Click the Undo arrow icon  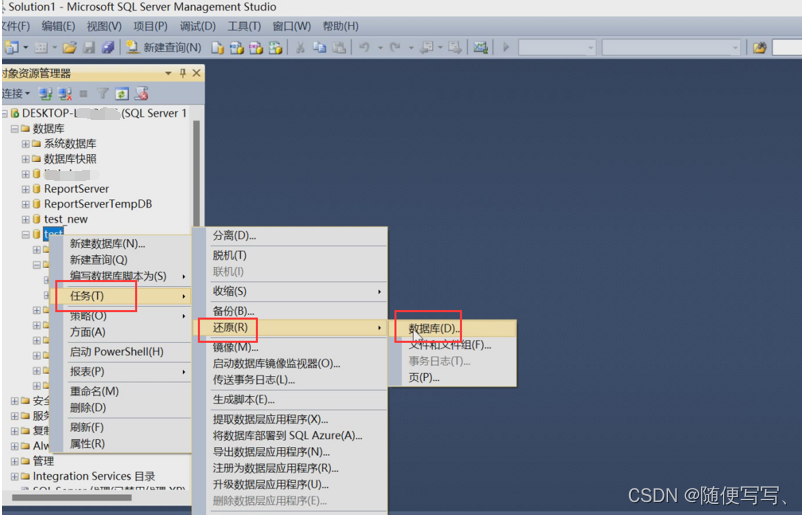click(364, 48)
